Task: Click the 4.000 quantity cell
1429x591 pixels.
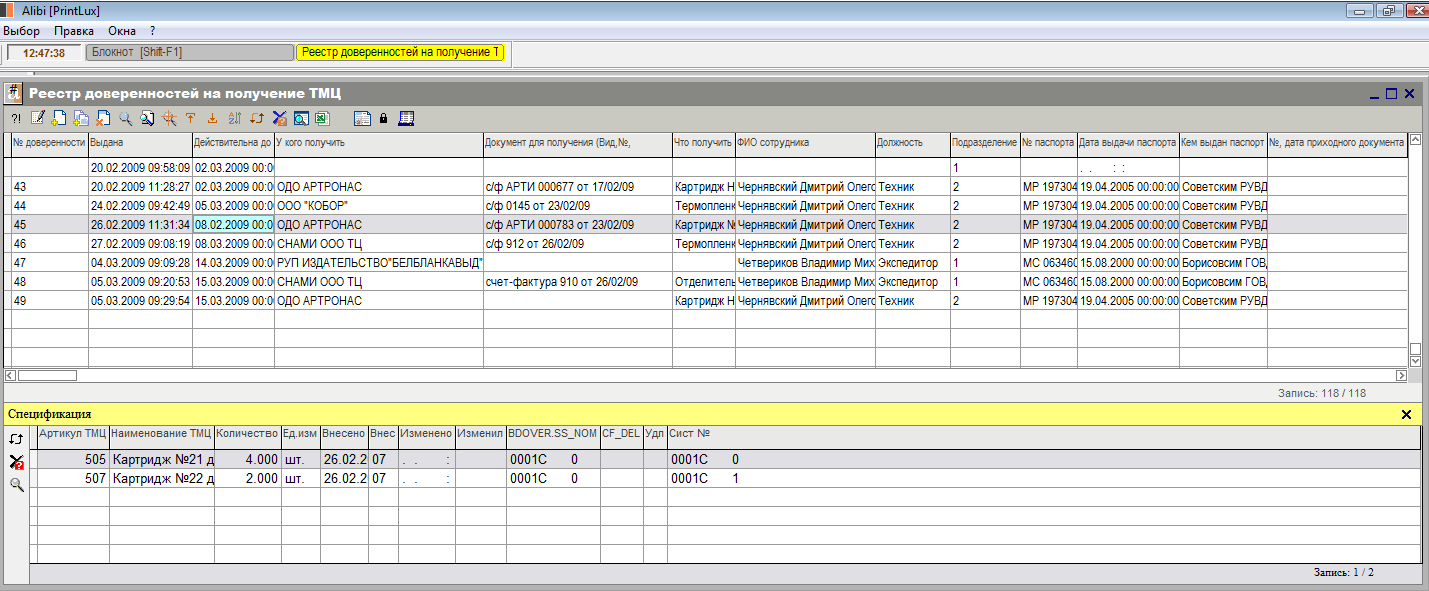Action: coord(247,459)
